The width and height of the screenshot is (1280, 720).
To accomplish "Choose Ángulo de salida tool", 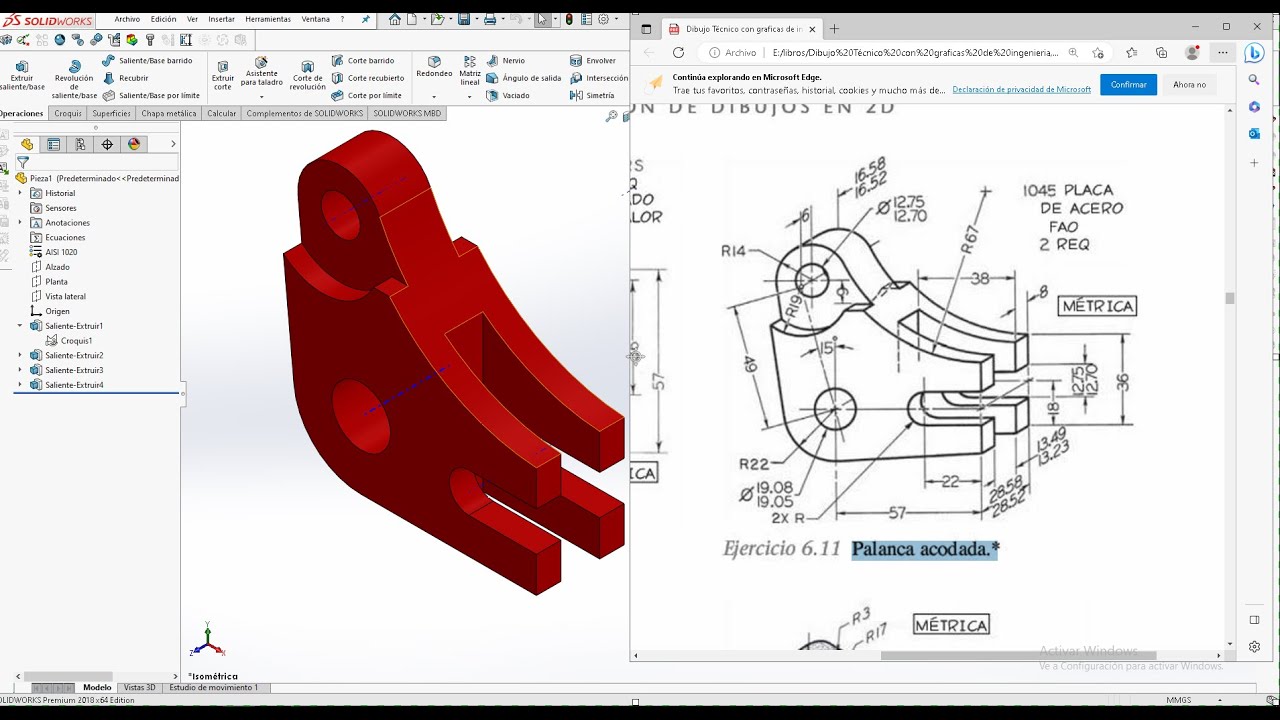I will [524, 78].
